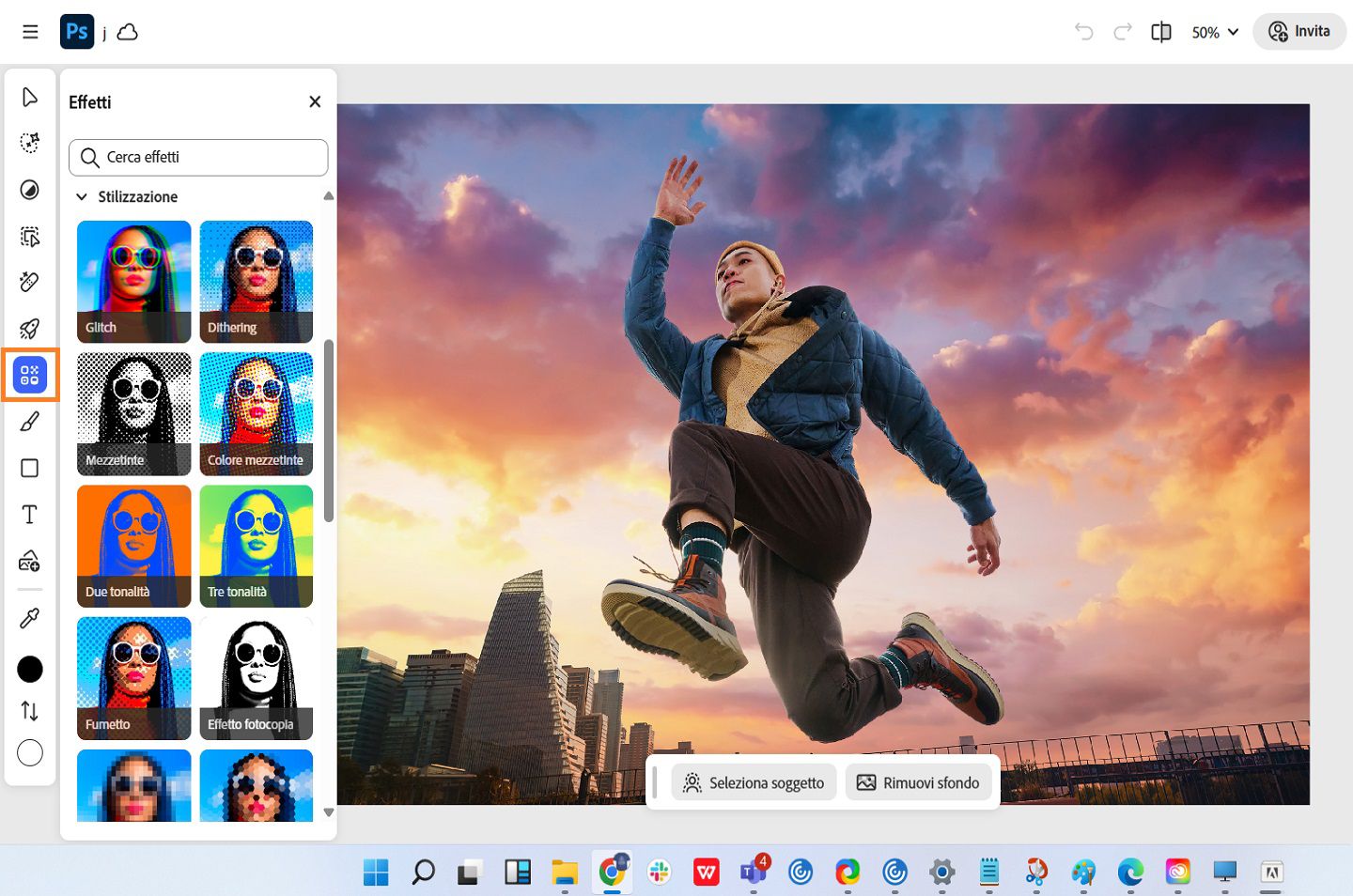Select the Brush tool
This screenshot has height=896, width=1353.
point(30,422)
